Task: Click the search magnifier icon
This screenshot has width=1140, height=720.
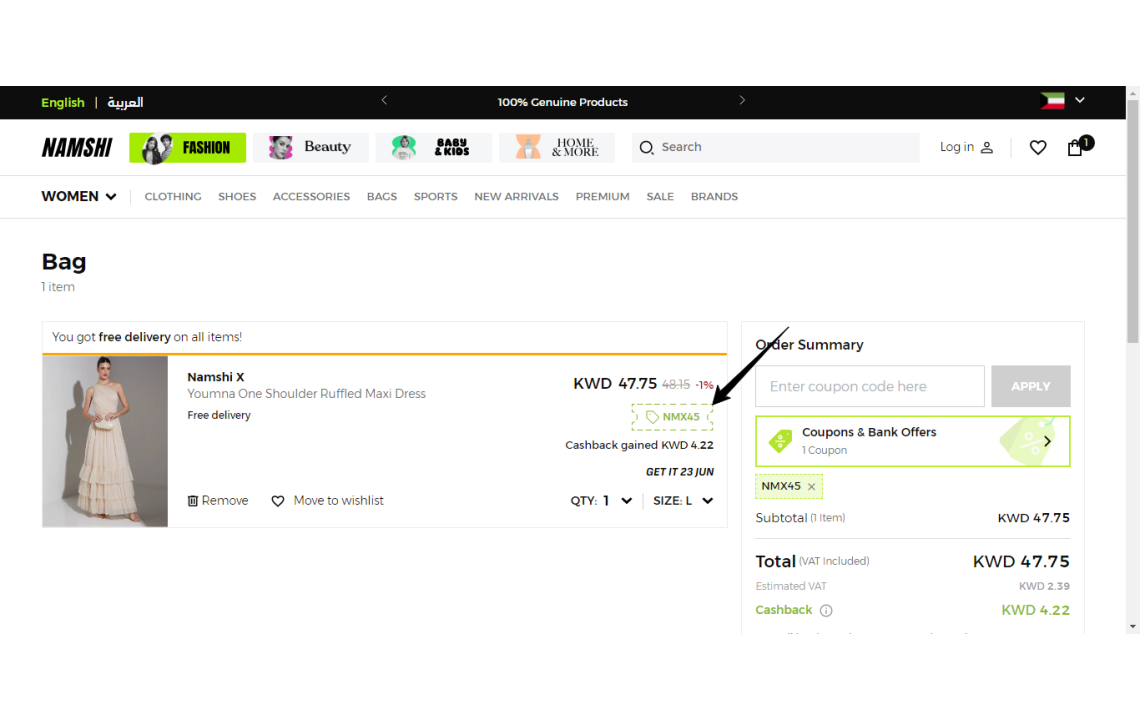Action: point(646,148)
